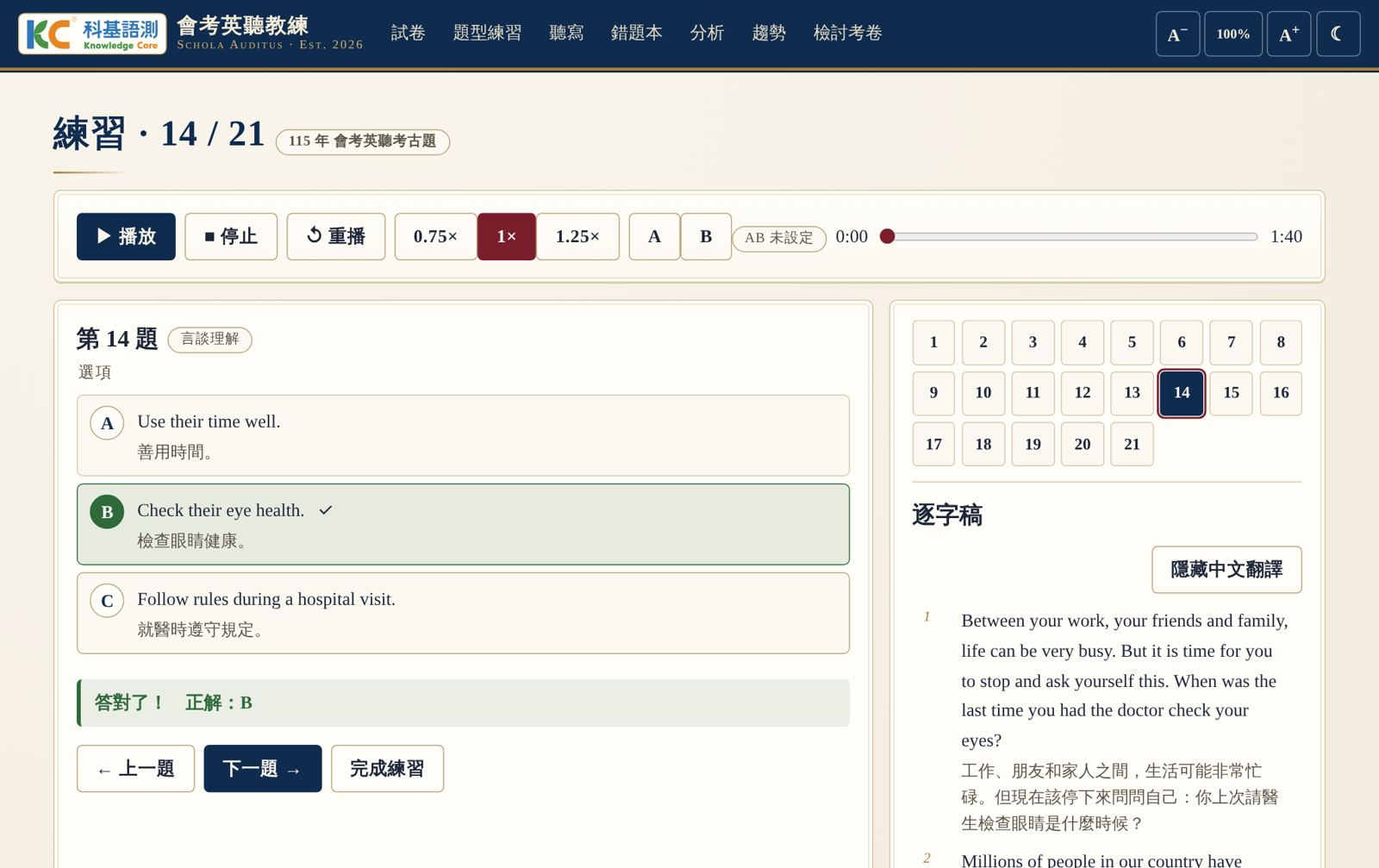The image size is (1379, 868).
Task: Hide Chinese translation with 隱藏中文翻譯
Action: pyautogui.click(x=1226, y=570)
